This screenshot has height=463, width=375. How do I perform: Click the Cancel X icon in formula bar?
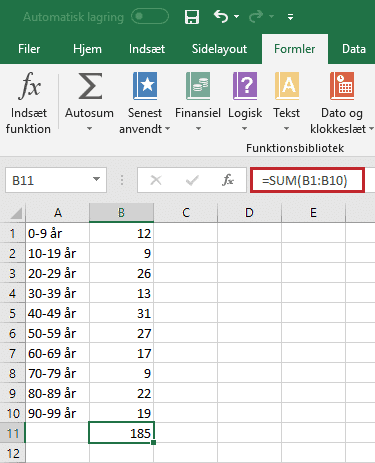[x=156, y=180]
